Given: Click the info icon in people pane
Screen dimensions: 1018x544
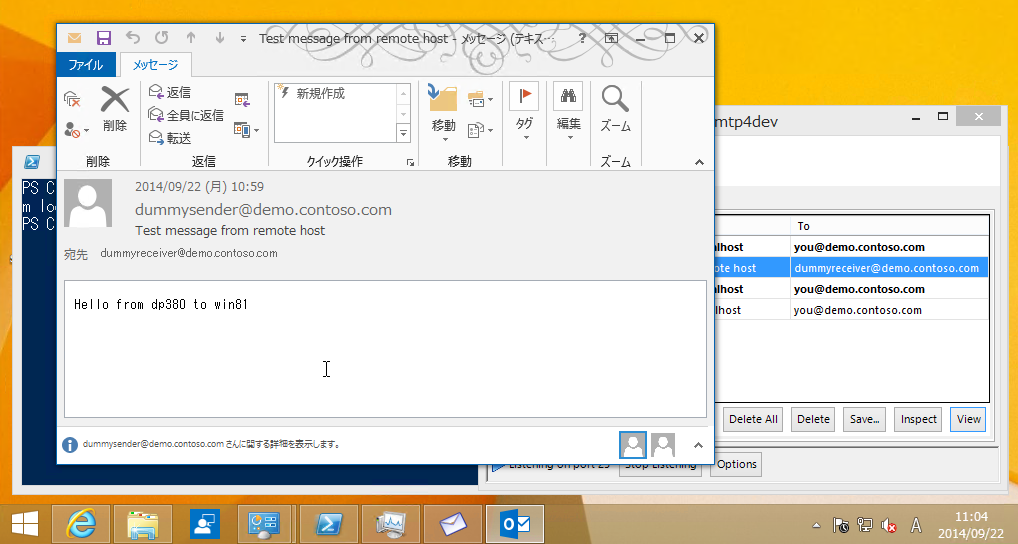Looking at the screenshot, I should pos(69,445).
